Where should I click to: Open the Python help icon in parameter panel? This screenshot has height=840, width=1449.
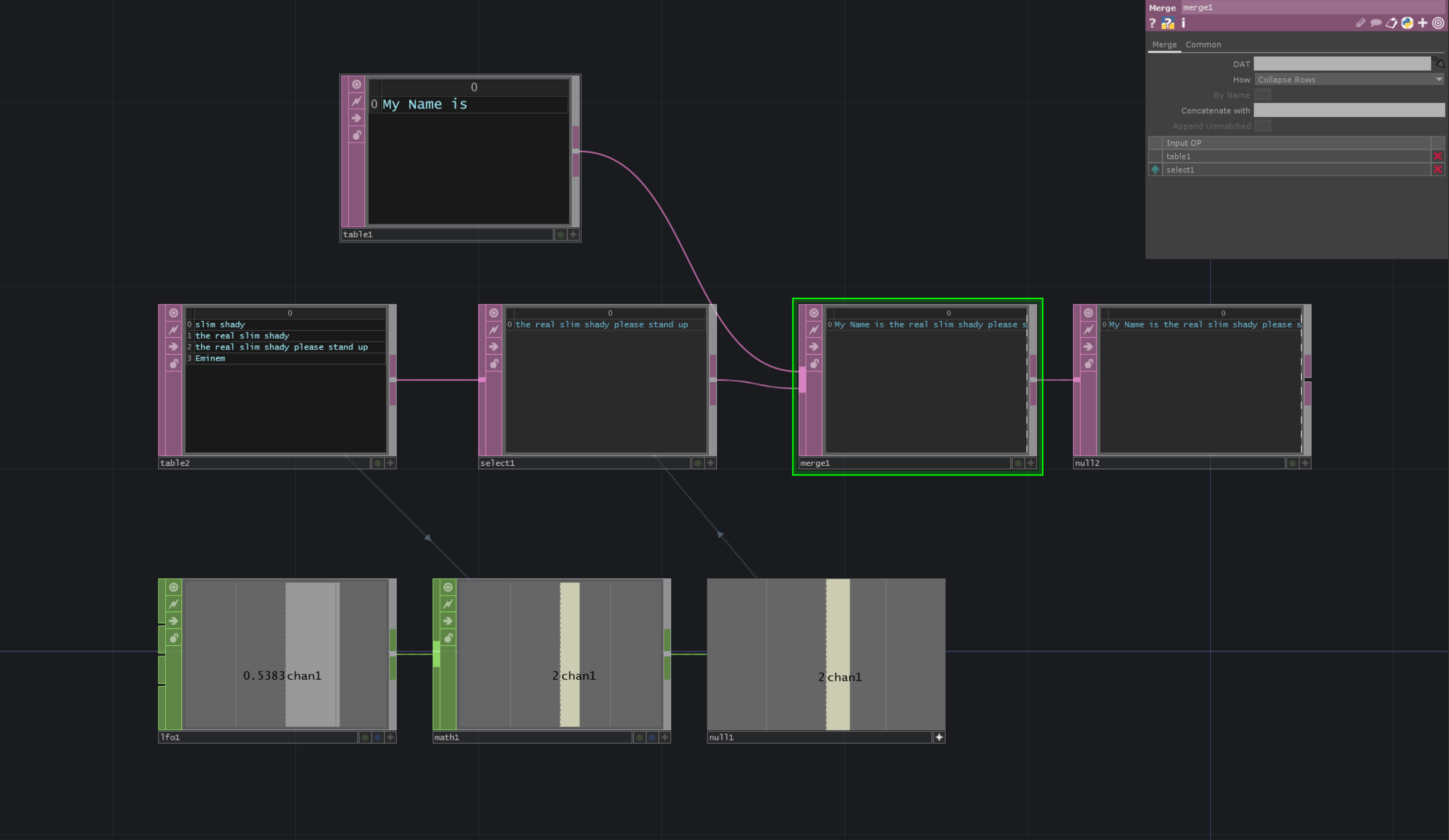pos(1167,23)
